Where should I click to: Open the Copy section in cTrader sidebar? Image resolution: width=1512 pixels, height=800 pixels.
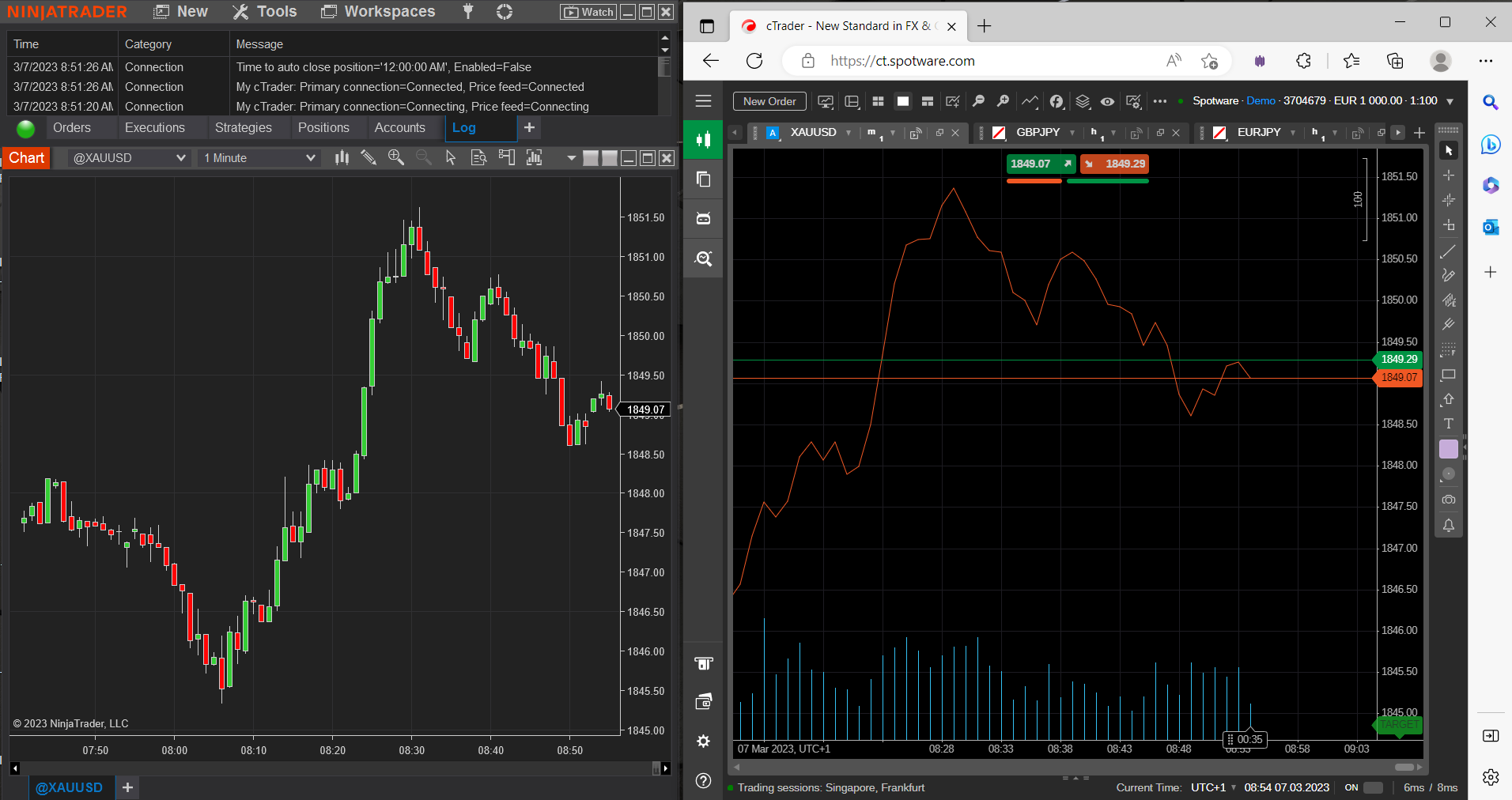(702, 179)
